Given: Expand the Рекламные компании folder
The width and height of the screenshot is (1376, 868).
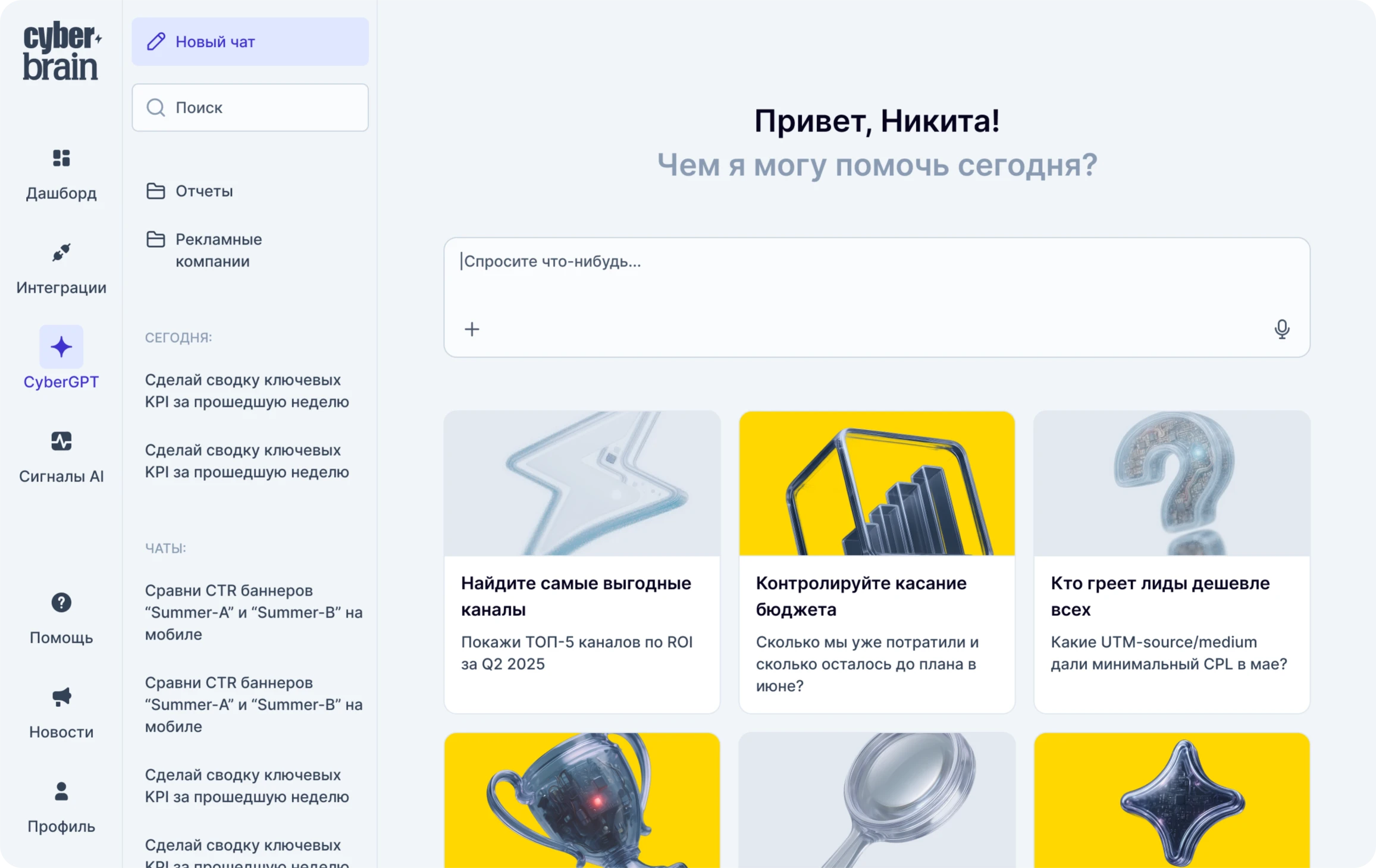Looking at the screenshot, I should tap(218, 250).
